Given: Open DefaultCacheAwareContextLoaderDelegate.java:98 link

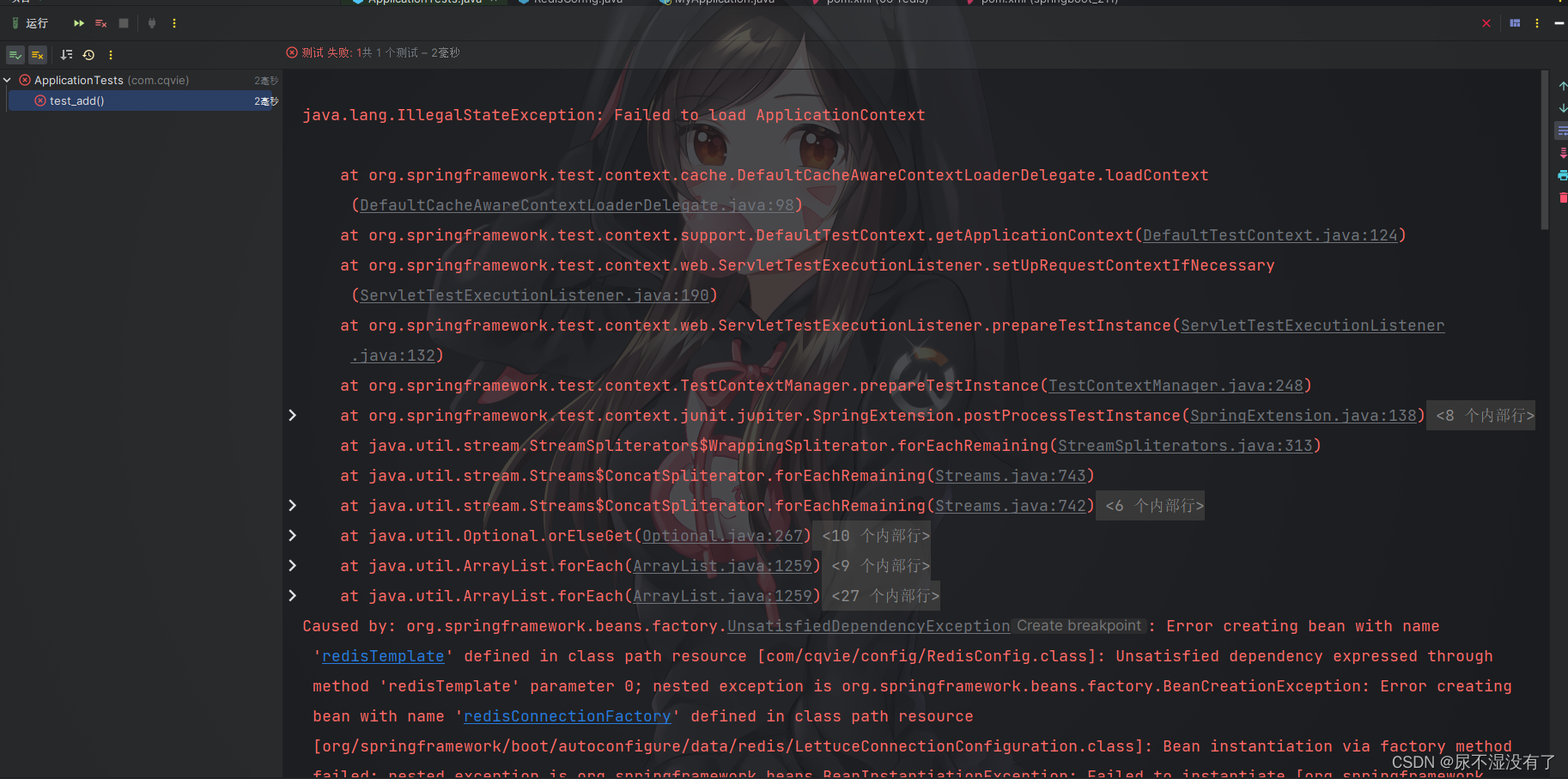Looking at the screenshot, I should [577, 205].
